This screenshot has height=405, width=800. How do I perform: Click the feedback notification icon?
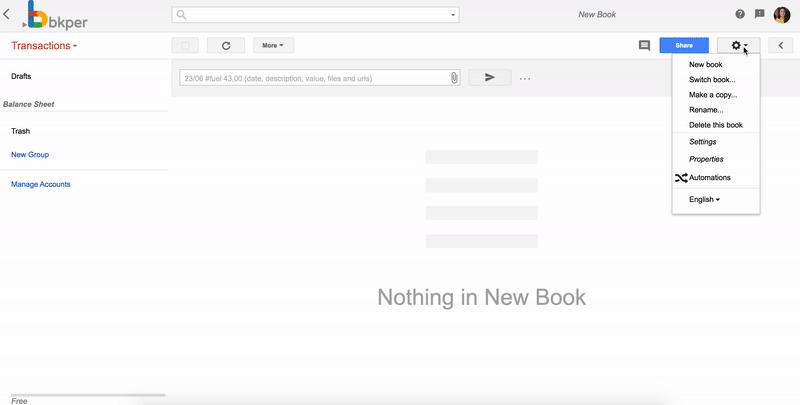760,15
